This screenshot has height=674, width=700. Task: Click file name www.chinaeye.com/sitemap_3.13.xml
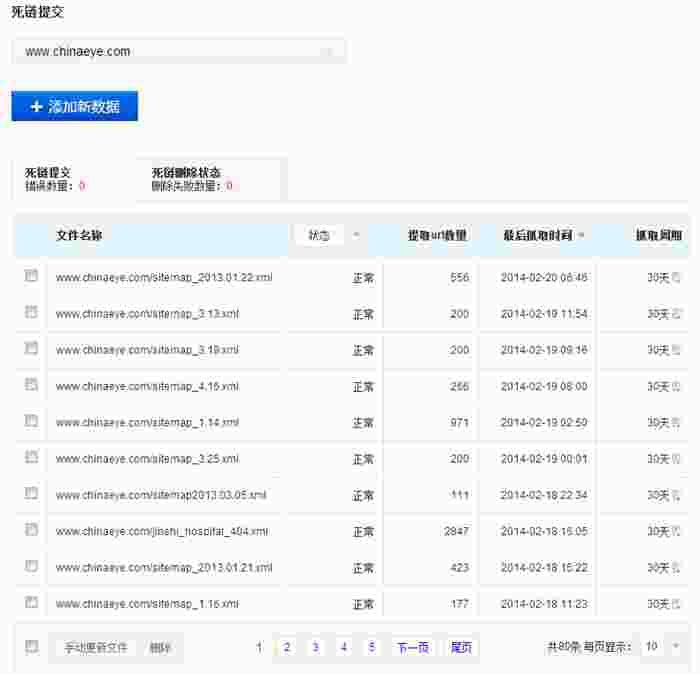click(147, 314)
